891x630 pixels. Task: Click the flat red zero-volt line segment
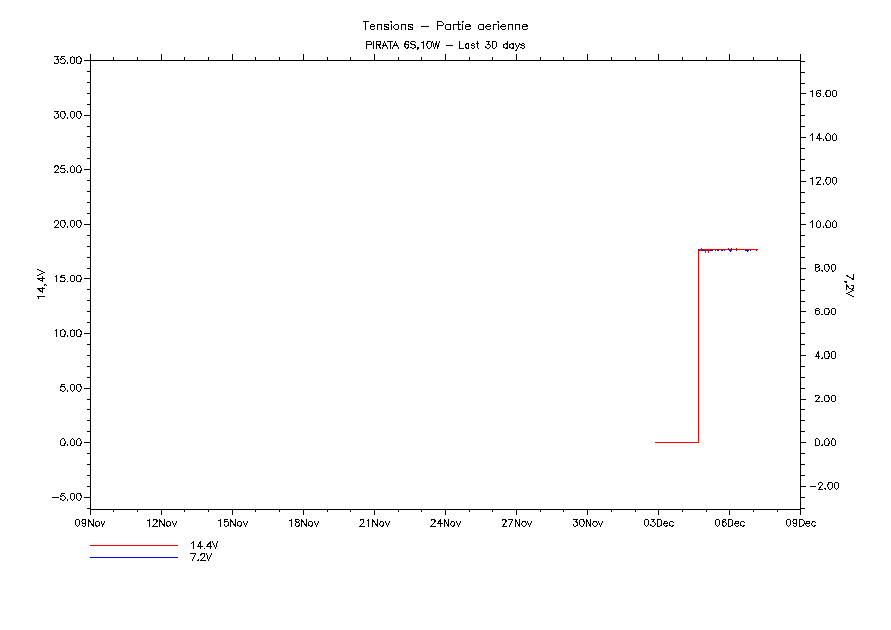pyautogui.click(x=676, y=442)
